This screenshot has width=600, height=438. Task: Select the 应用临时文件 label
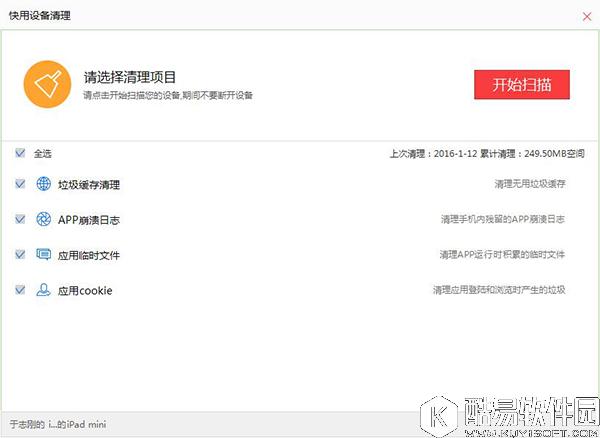[x=89, y=255]
